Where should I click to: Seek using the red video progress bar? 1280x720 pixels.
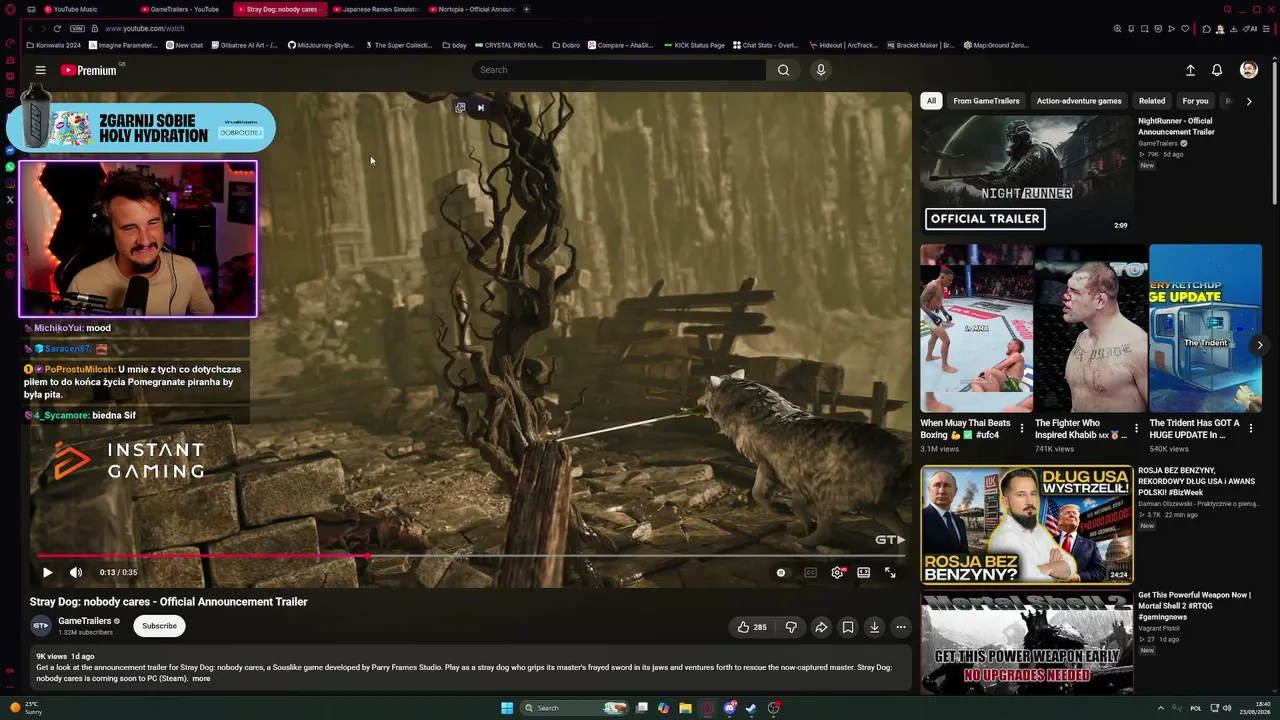pyautogui.click(x=471, y=555)
